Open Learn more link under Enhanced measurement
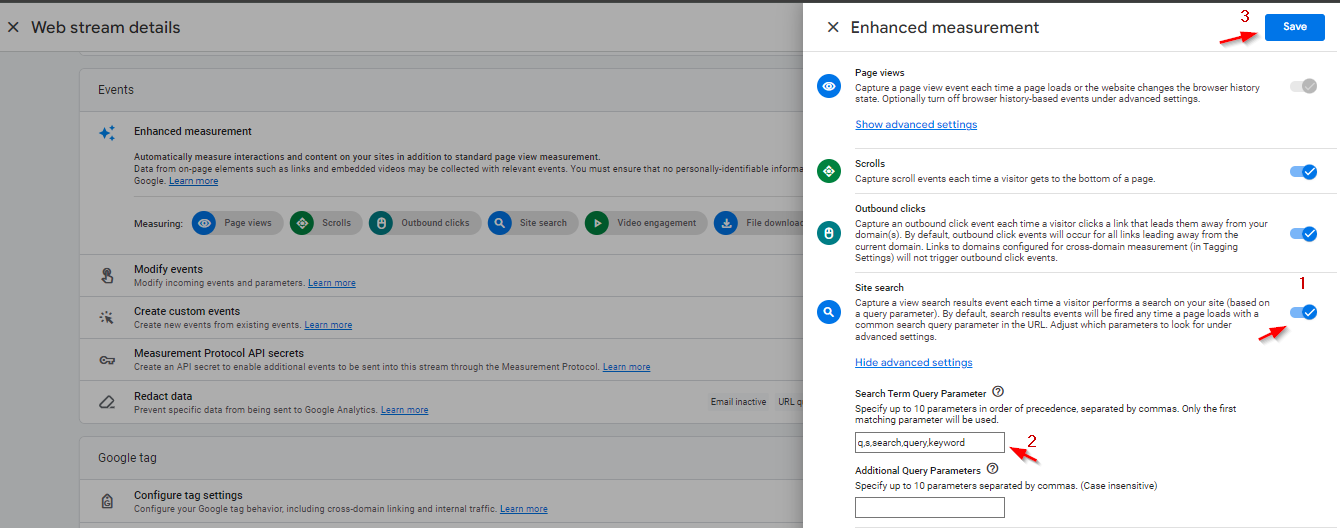This screenshot has width=1340, height=528. click(193, 181)
